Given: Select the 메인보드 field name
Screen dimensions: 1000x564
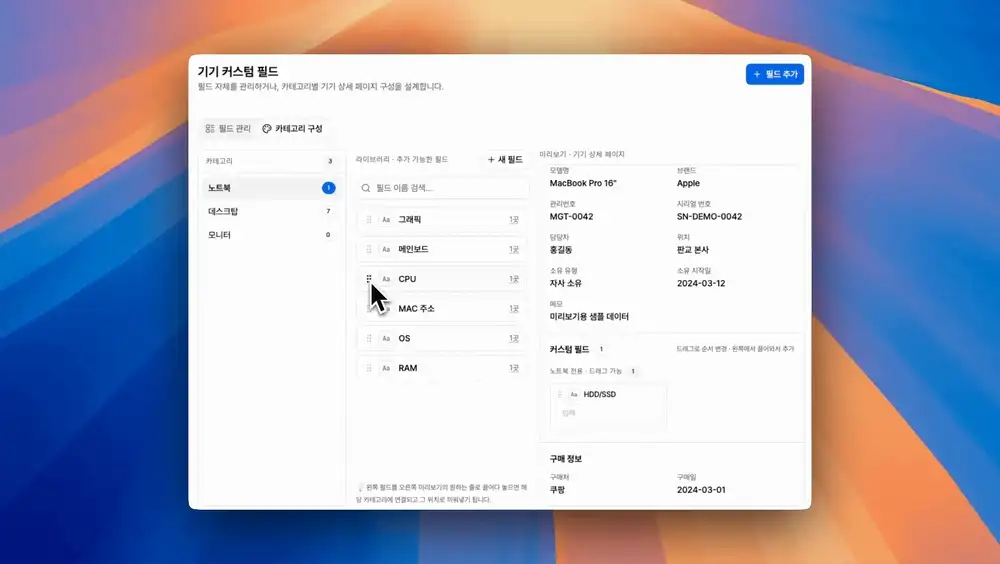Looking at the screenshot, I should tap(413, 249).
